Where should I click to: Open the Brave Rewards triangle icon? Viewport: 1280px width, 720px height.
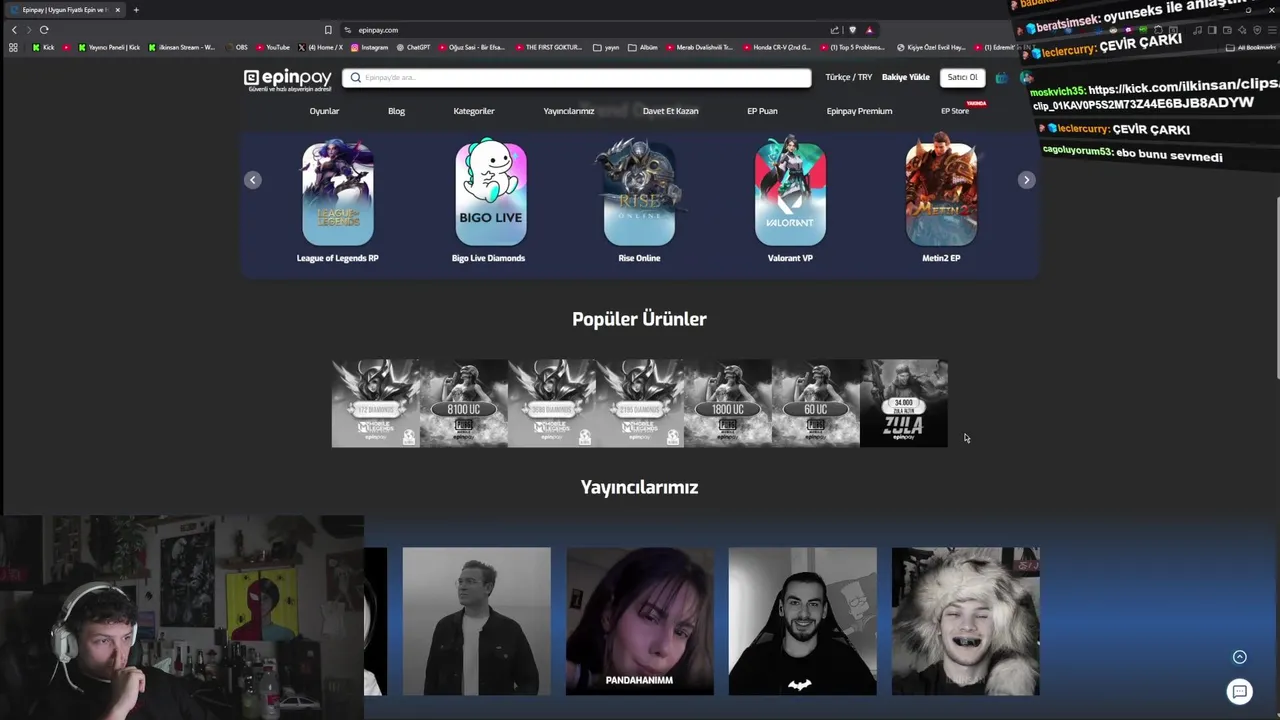tap(869, 30)
